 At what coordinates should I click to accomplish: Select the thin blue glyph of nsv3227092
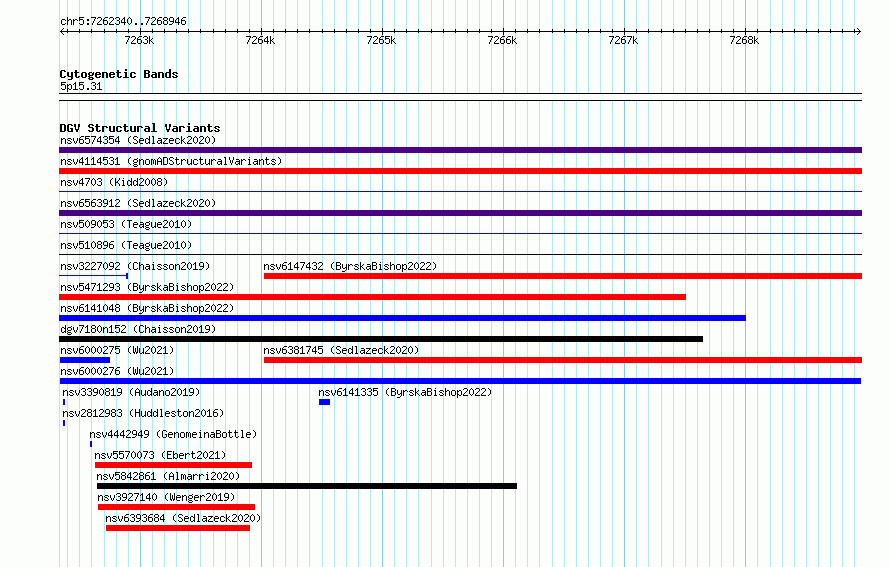(x=94, y=276)
